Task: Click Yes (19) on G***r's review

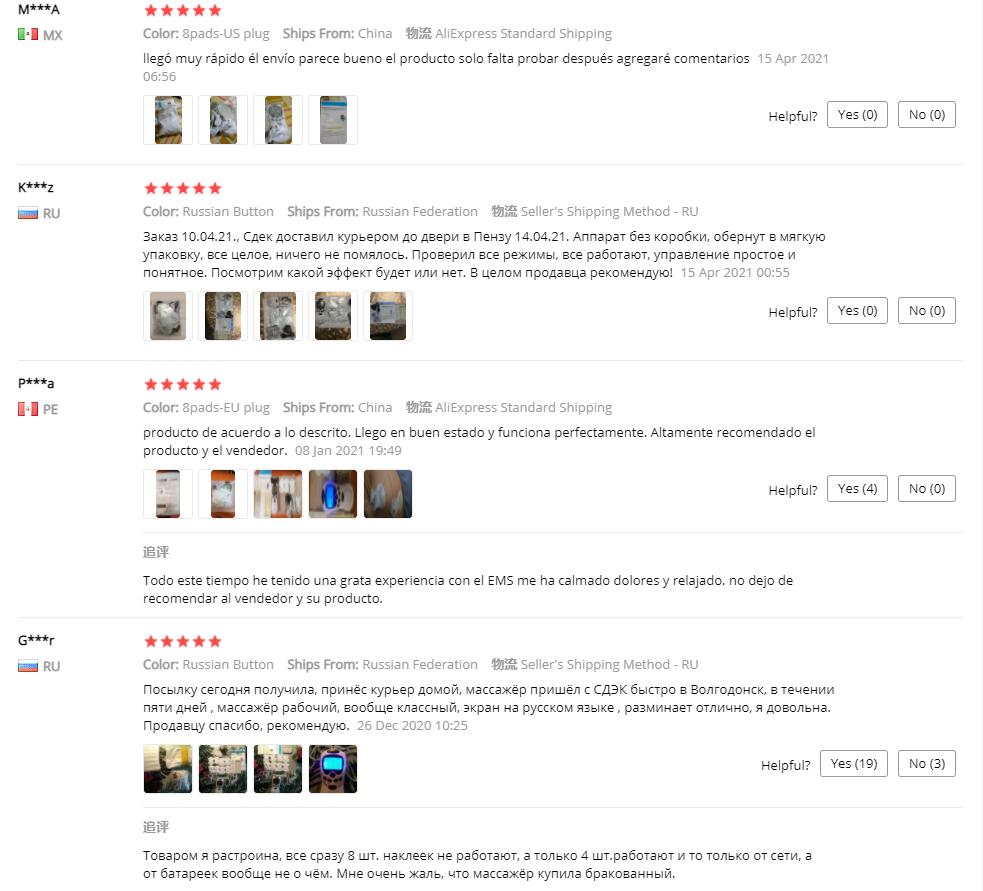Action: 853,764
